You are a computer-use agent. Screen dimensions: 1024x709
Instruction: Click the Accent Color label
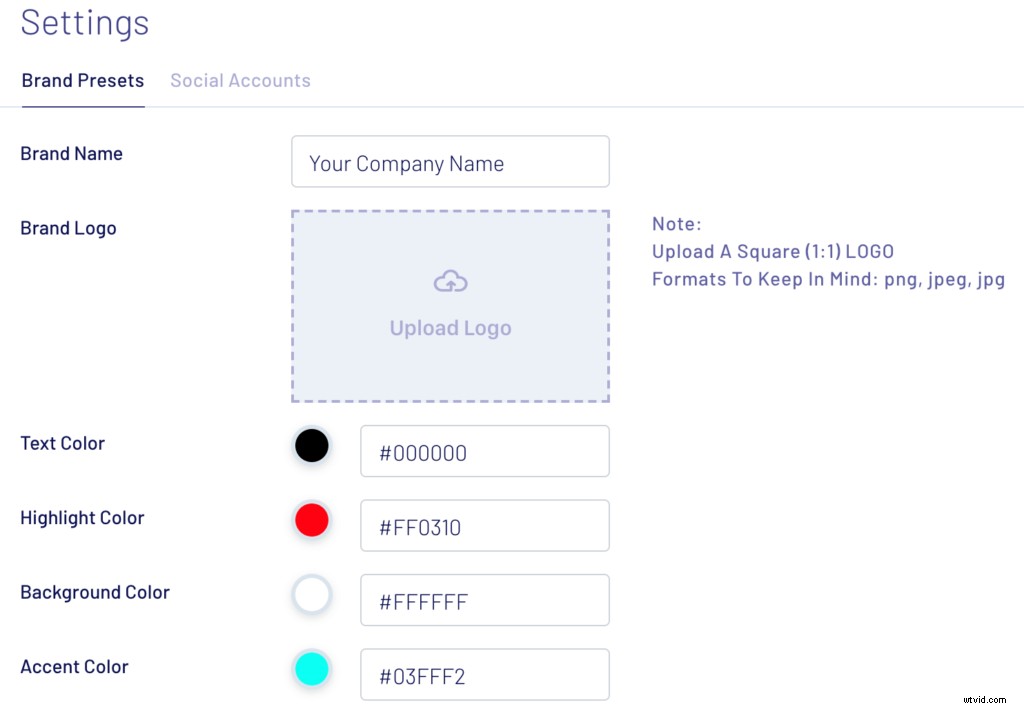[74, 667]
